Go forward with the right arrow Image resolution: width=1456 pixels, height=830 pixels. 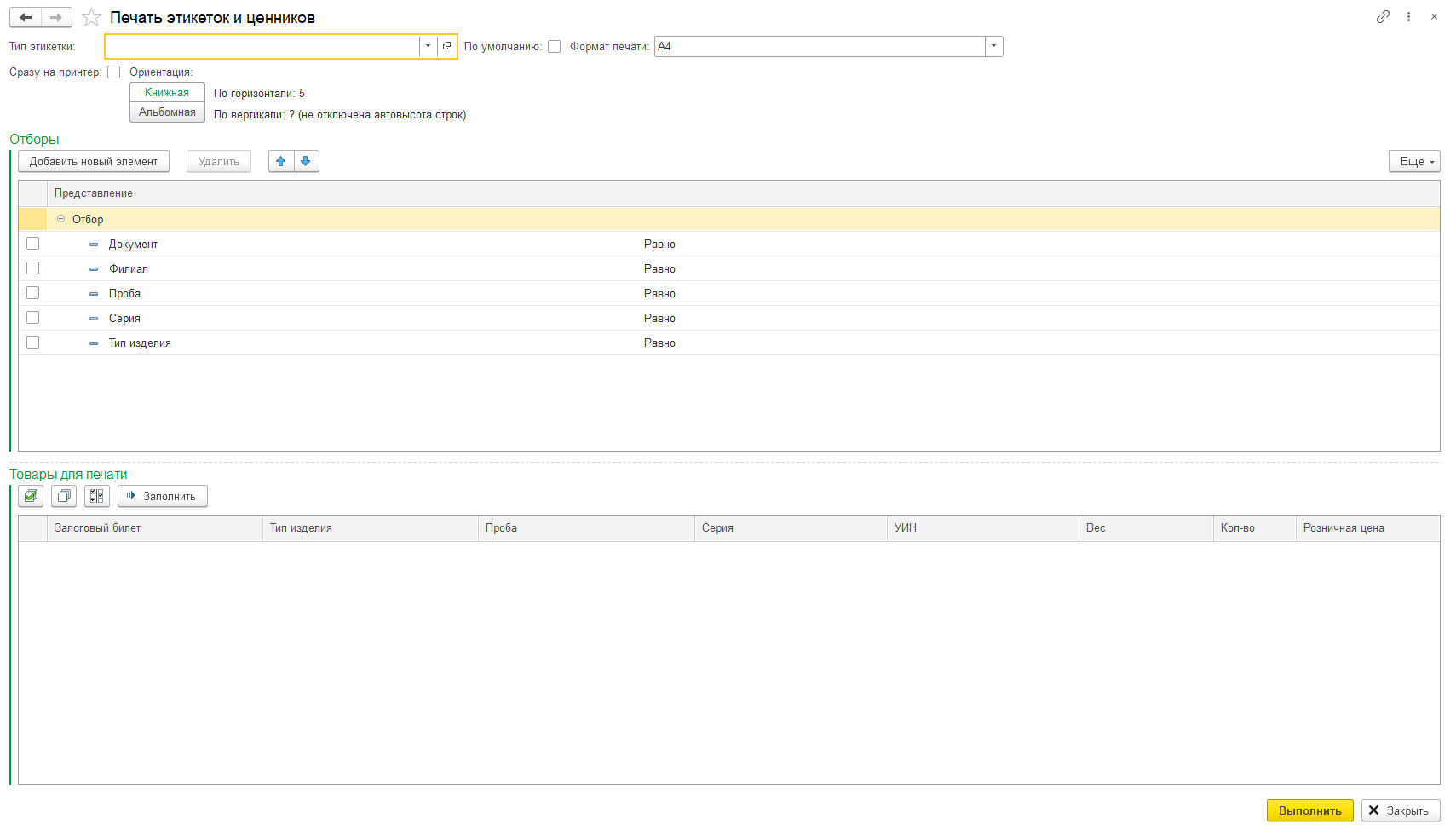click(56, 17)
